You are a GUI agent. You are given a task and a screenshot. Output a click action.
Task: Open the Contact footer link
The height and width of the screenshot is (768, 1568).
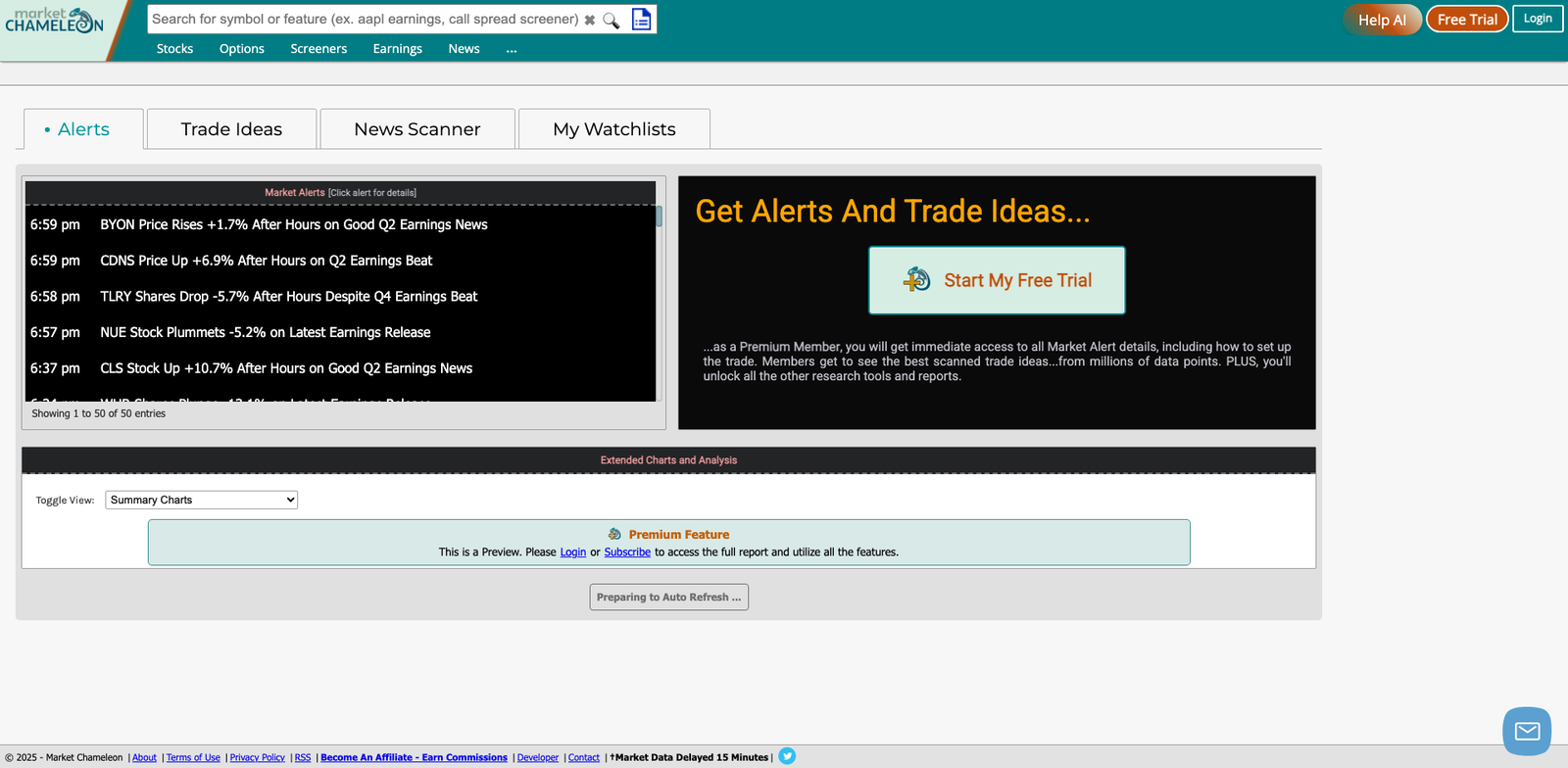(584, 757)
